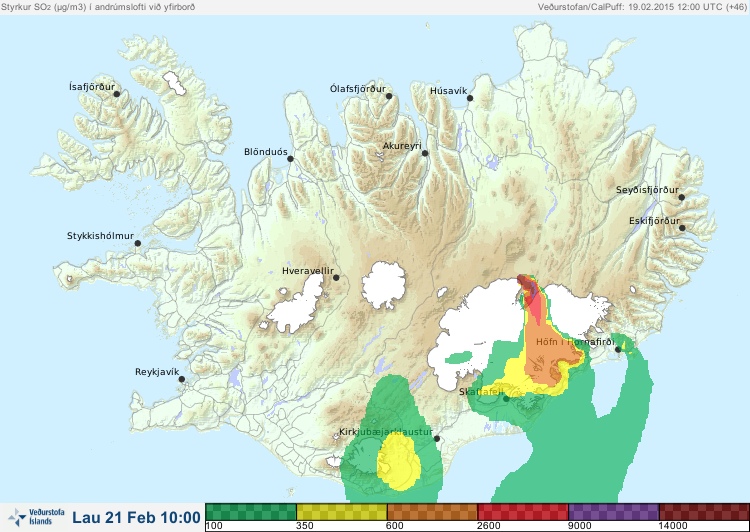Click the 'Lau 21 Feb 10:00' timestamp
Screen dimensions: 750x532
point(136,518)
